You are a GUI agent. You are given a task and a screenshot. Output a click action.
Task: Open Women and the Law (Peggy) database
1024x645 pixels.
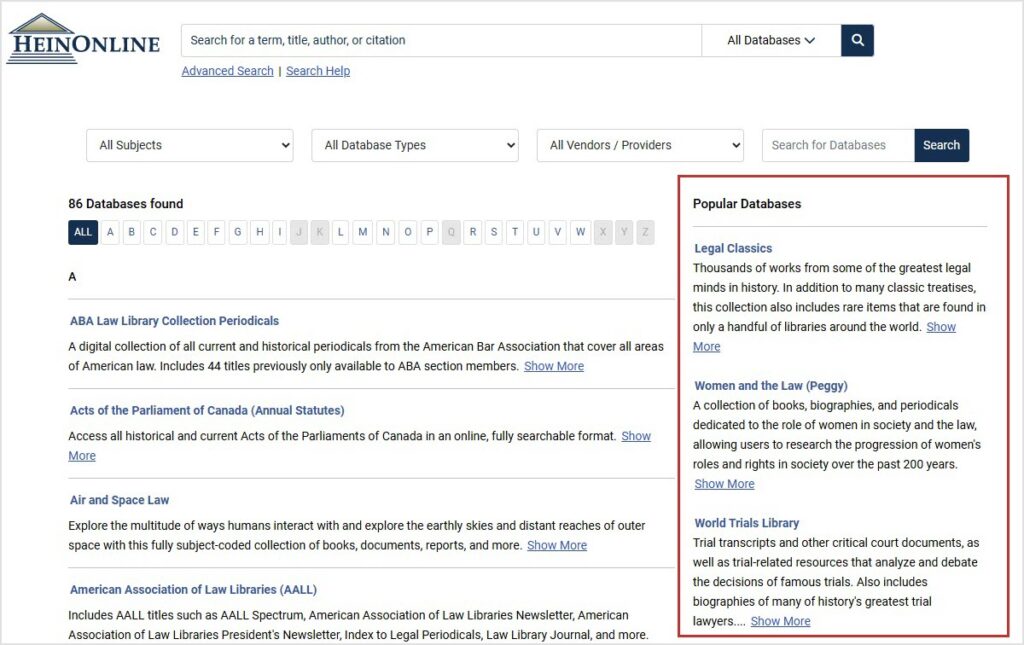tap(771, 385)
